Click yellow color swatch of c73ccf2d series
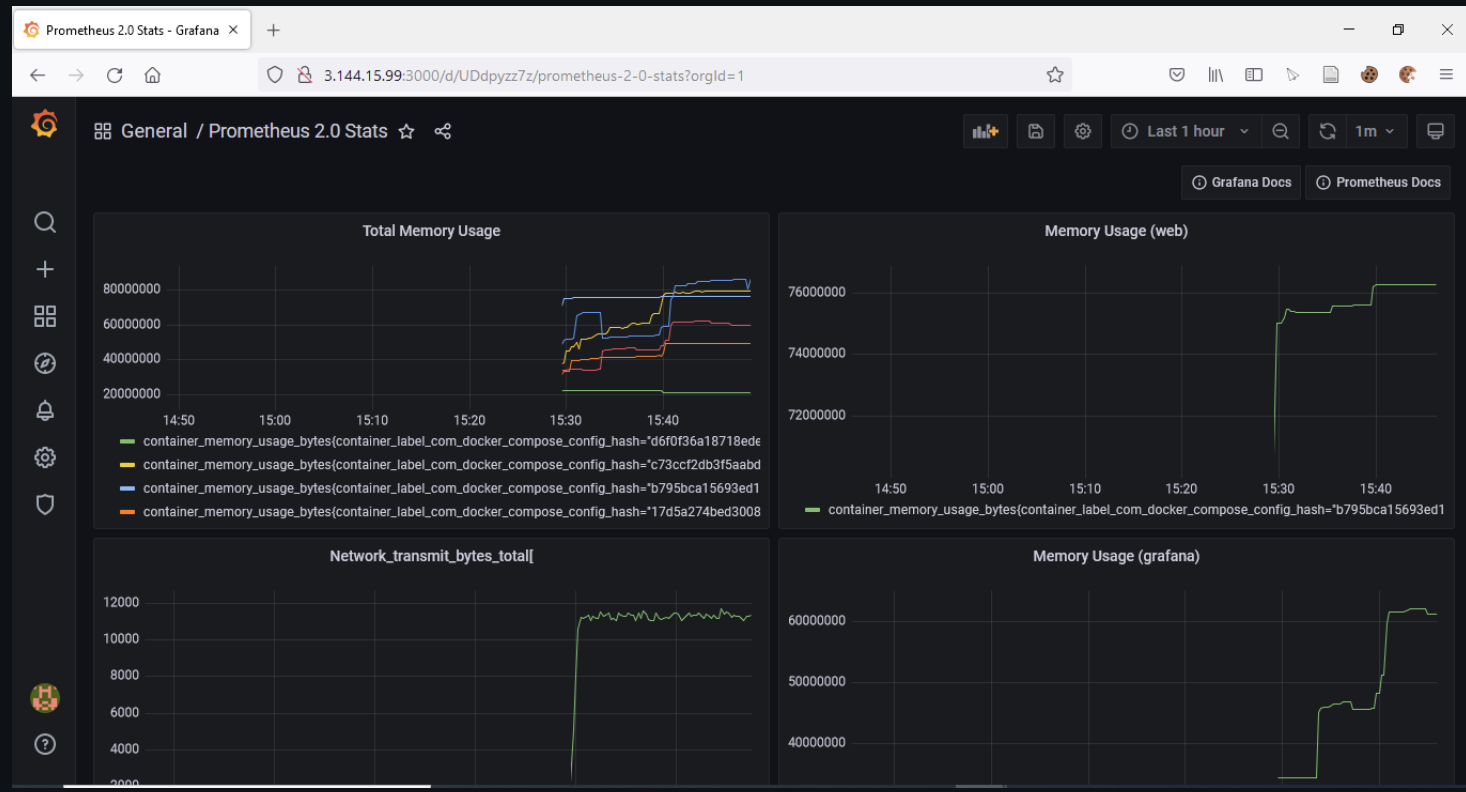This screenshot has height=792, width=1466. pyautogui.click(x=127, y=465)
